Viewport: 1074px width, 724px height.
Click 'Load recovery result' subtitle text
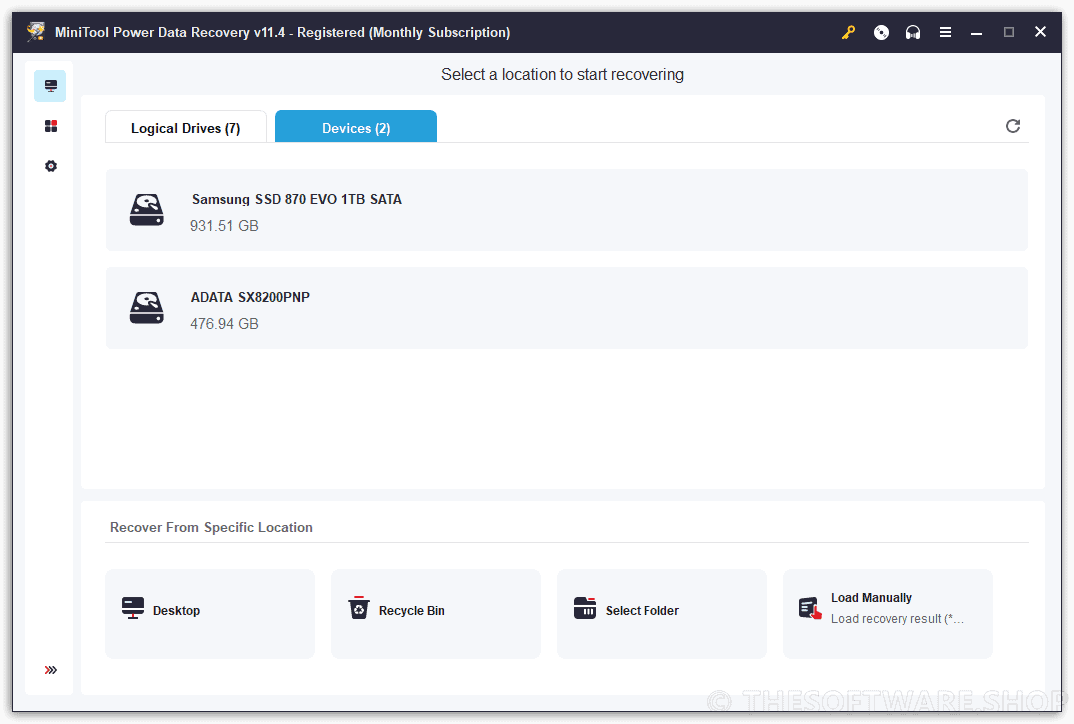click(897, 619)
